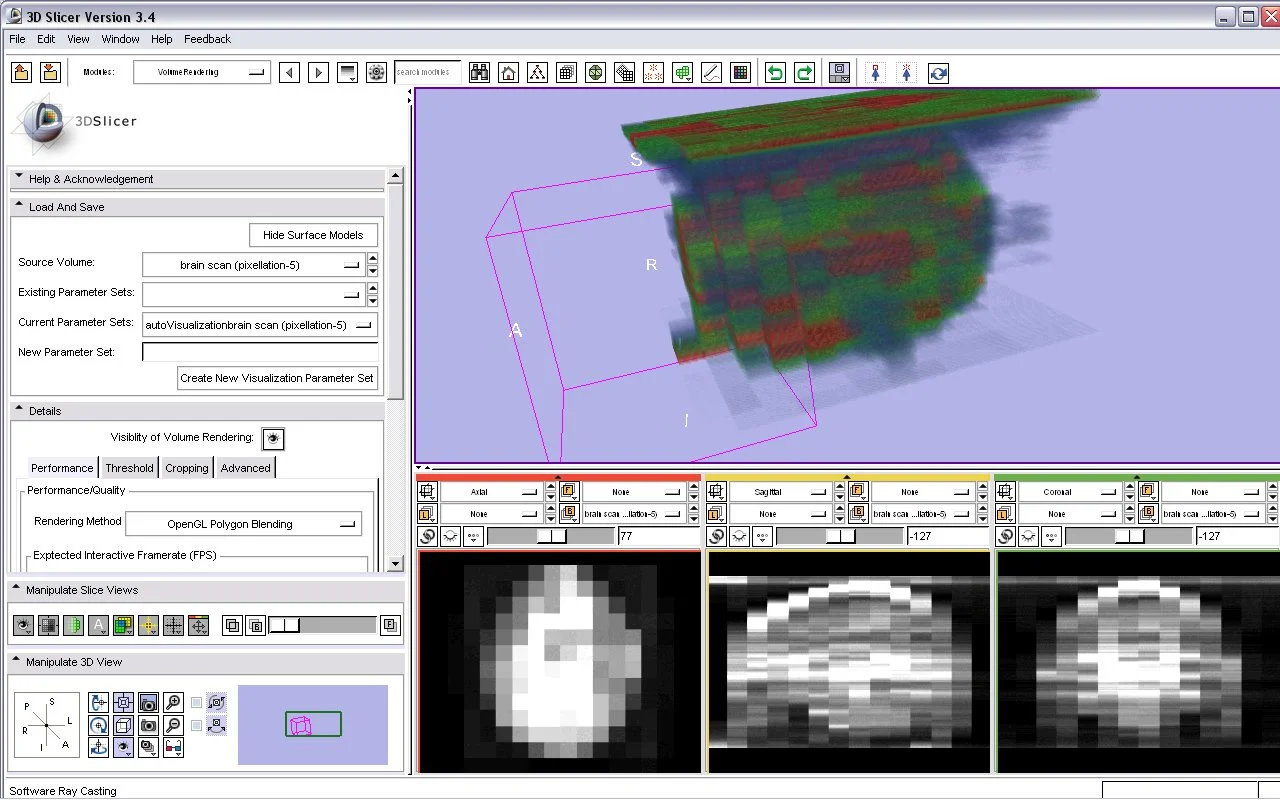Viewport: 1280px width, 800px height.
Task: Click the search modules input field
Action: (x=427, y=72)
